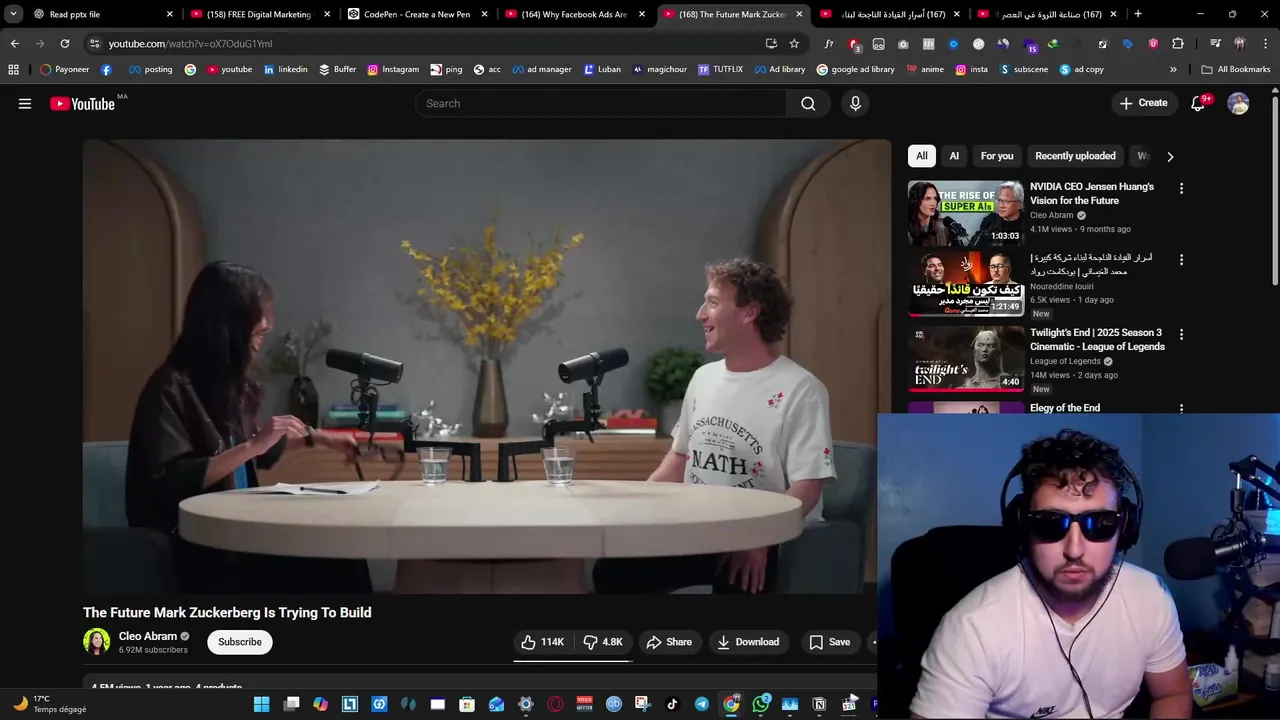Open weather widget showing 17°C
The image size is (1280, 720).
click(50, 704)
